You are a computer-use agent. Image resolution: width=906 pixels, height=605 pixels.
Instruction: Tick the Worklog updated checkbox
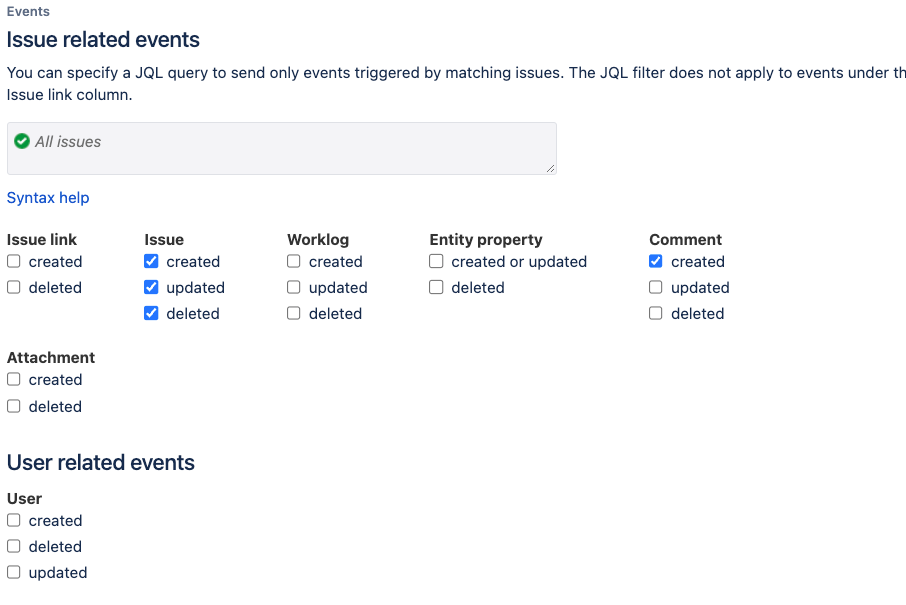pos(294,287)
